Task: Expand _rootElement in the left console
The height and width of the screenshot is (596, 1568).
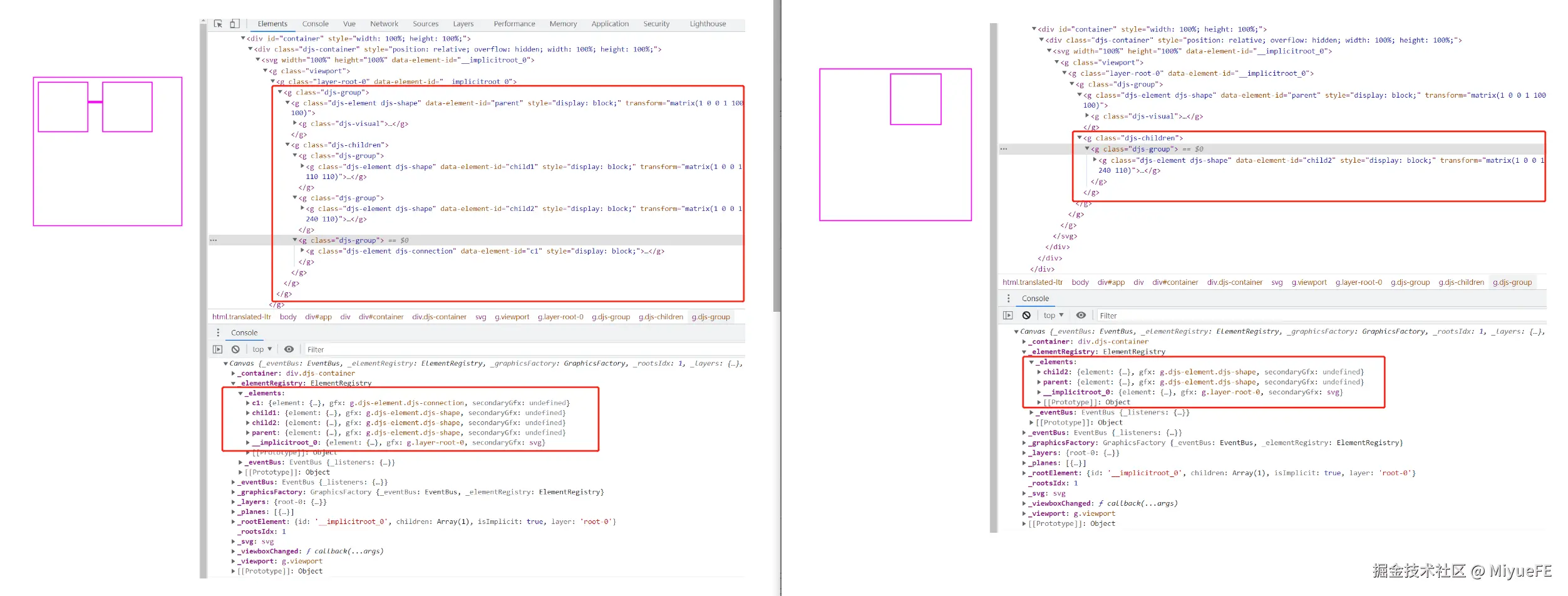Action: 234,521
